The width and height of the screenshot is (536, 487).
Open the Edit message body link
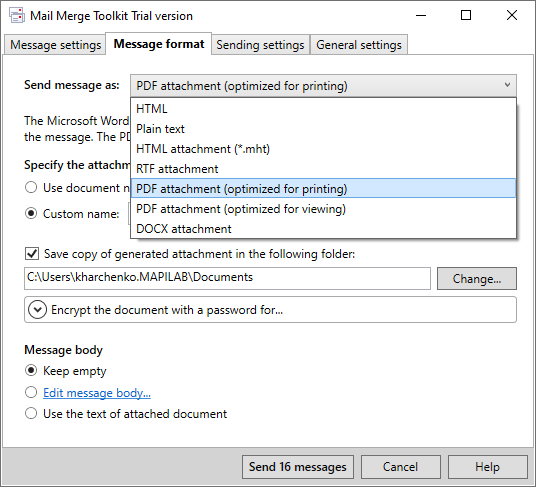click(x=97, y=393)
